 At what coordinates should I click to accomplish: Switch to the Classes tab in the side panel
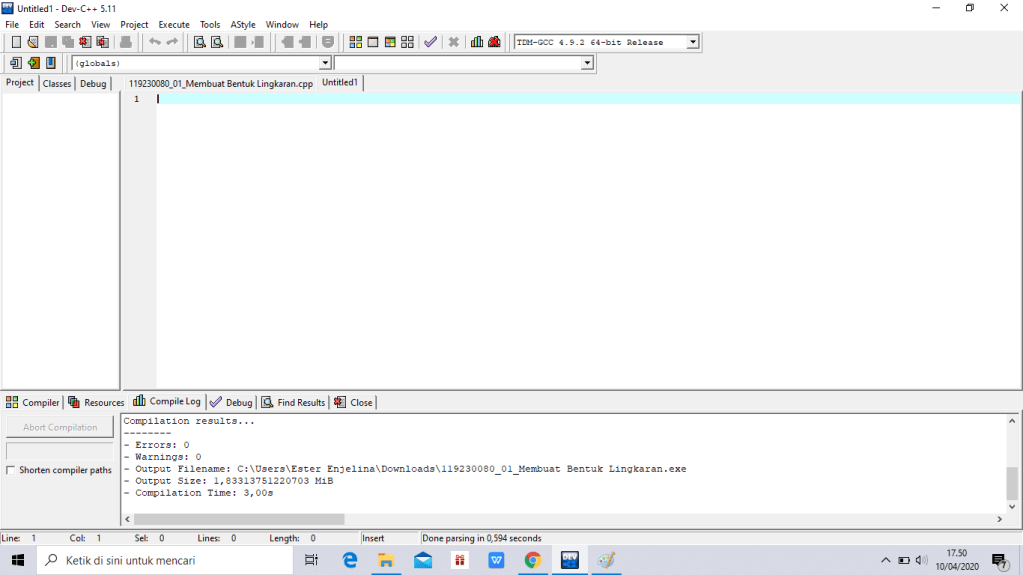(57, 83)
